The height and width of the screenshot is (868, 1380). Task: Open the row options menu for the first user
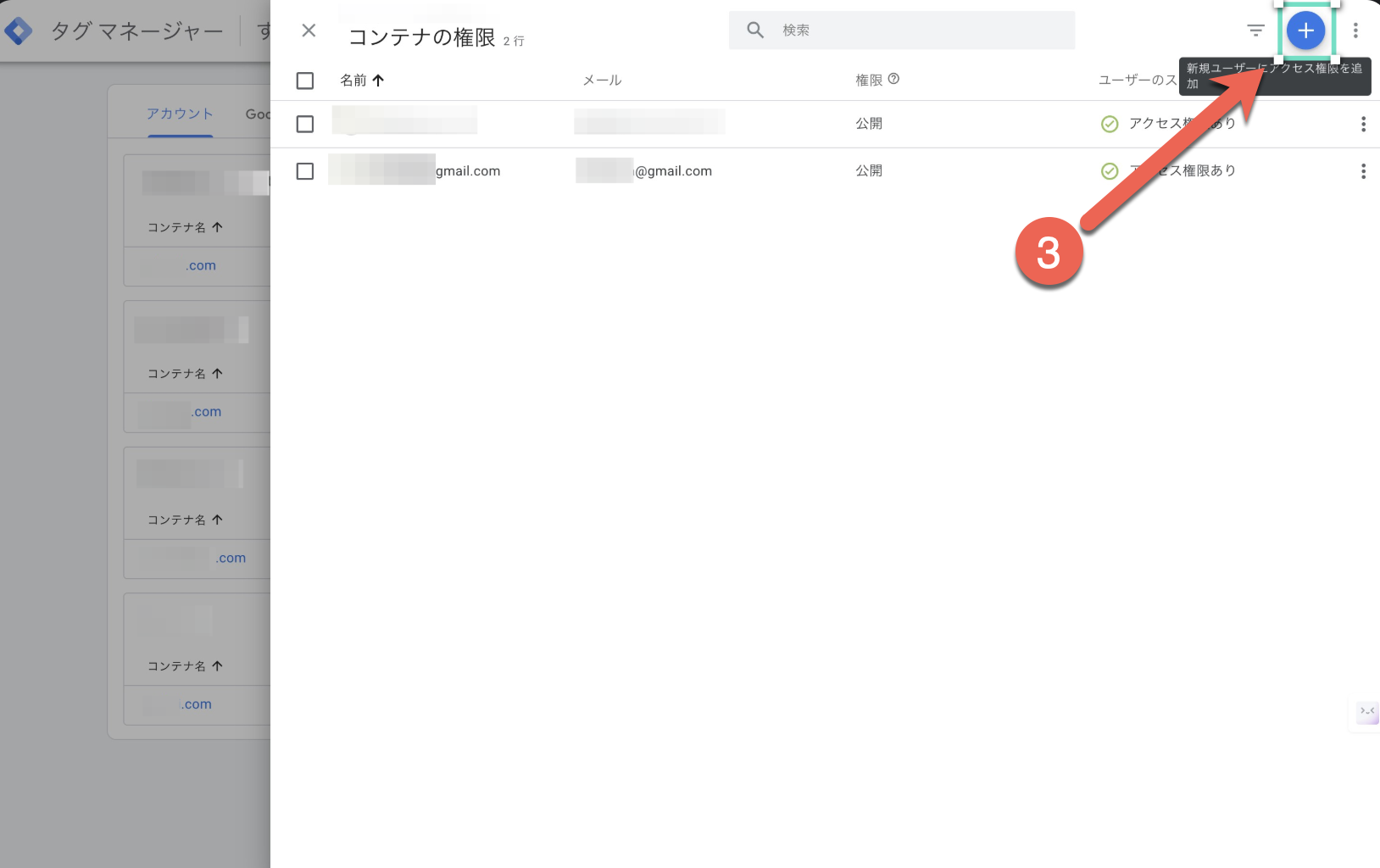coord(1363,124)
